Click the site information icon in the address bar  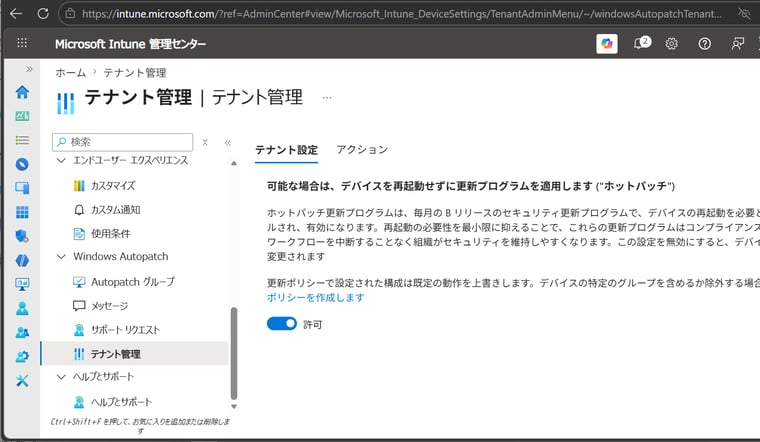[x=70, y=14]
